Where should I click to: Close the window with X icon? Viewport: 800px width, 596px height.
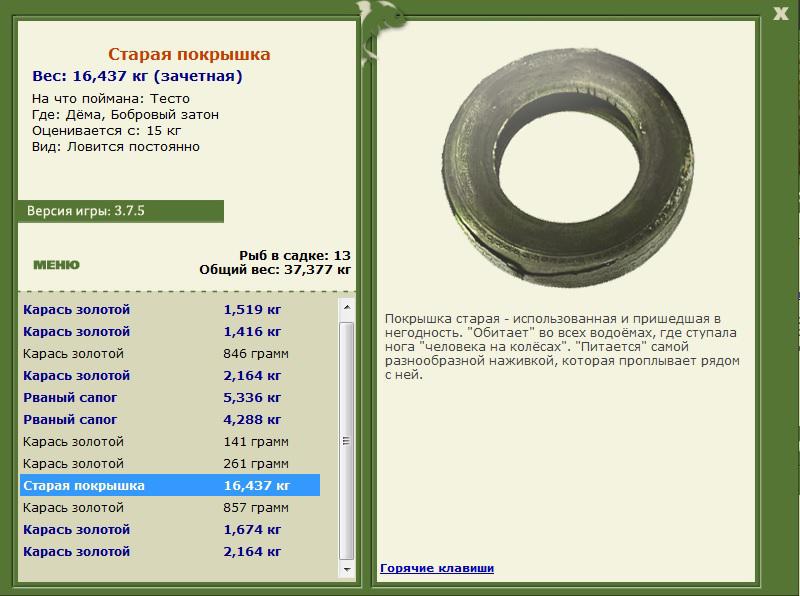point(781,13)
